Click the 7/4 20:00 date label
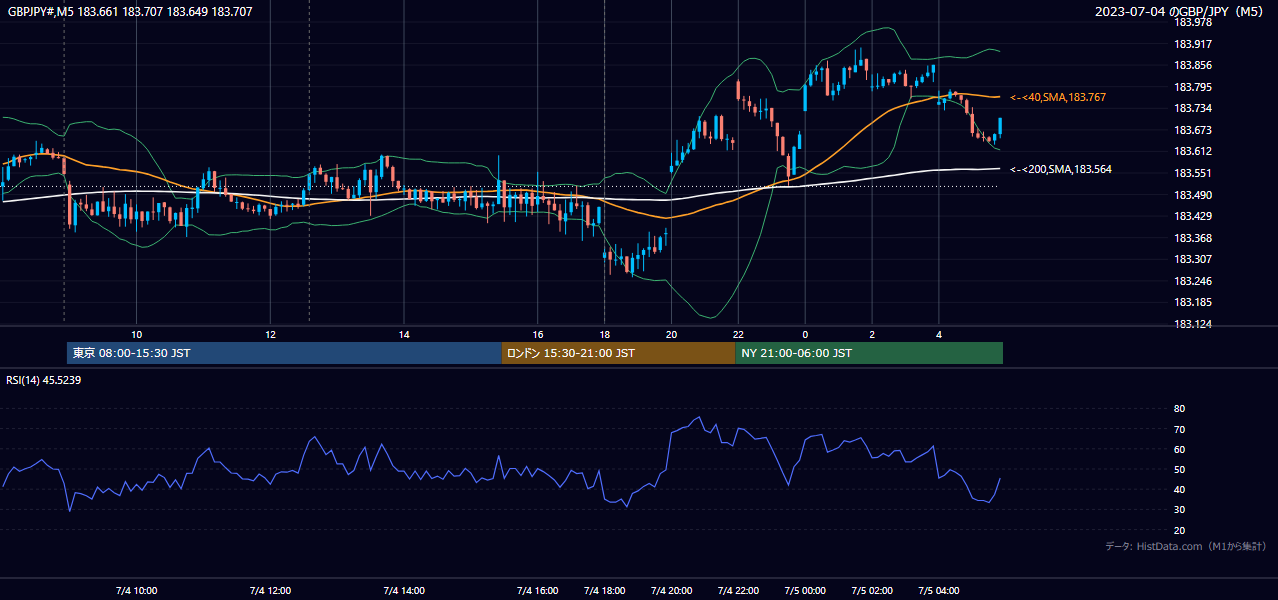The width and height of the screenshot is (1278, 600). click(x=671, y=591)
